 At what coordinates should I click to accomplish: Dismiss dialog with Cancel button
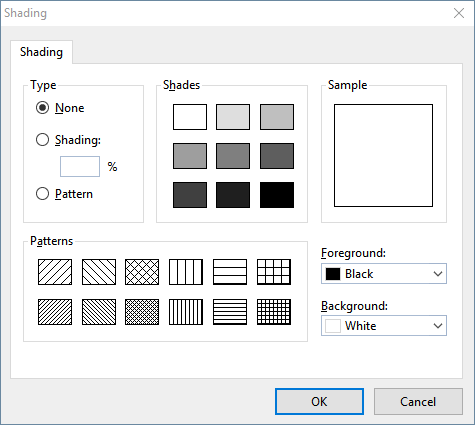(x=418, y=401)
